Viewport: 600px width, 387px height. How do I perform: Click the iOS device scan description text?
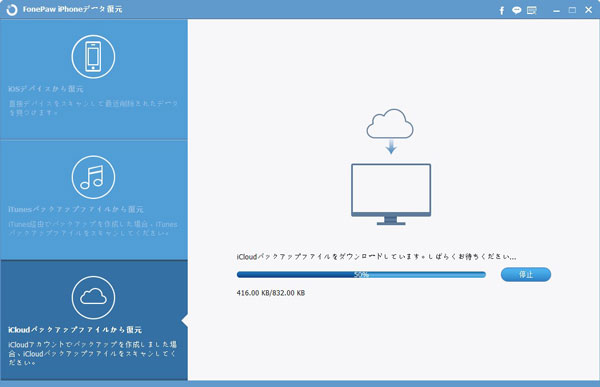point(93,108)
